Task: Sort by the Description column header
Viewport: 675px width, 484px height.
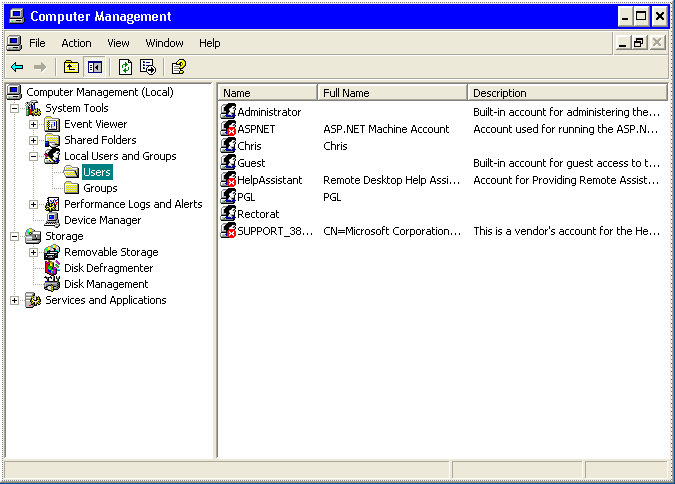Action: 567,93
